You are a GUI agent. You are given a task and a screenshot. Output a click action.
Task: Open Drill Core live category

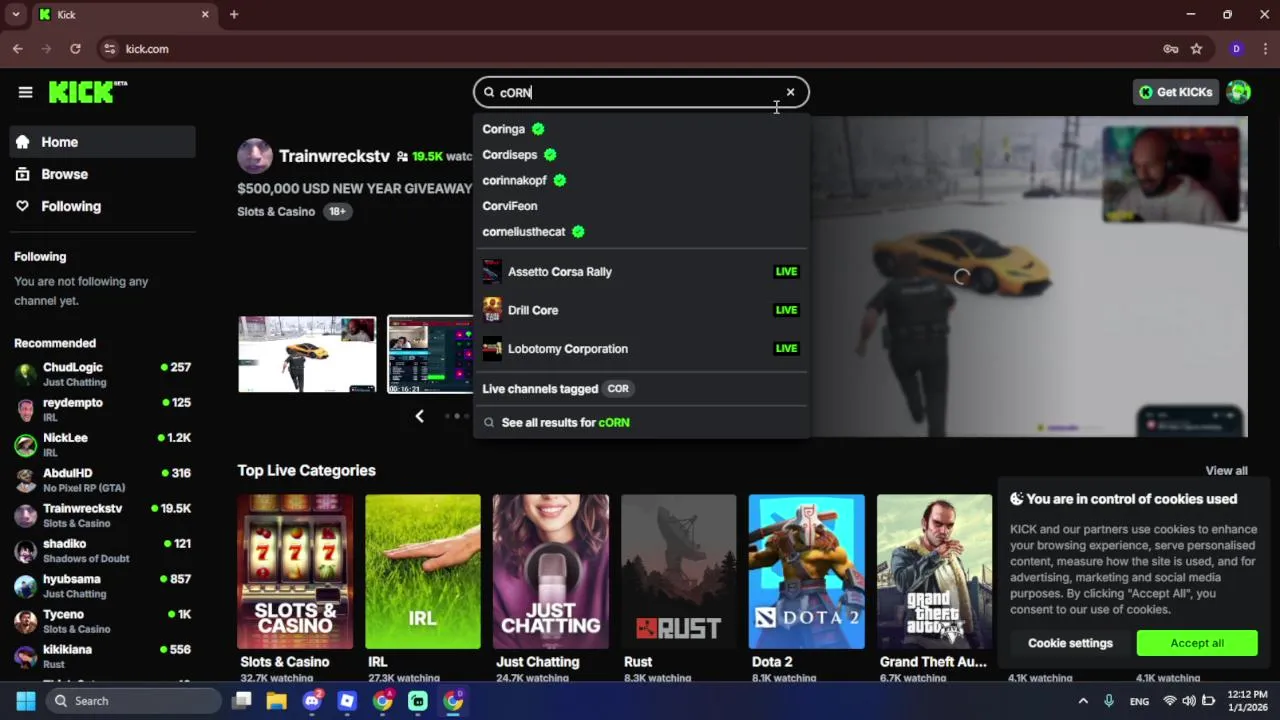641,310
